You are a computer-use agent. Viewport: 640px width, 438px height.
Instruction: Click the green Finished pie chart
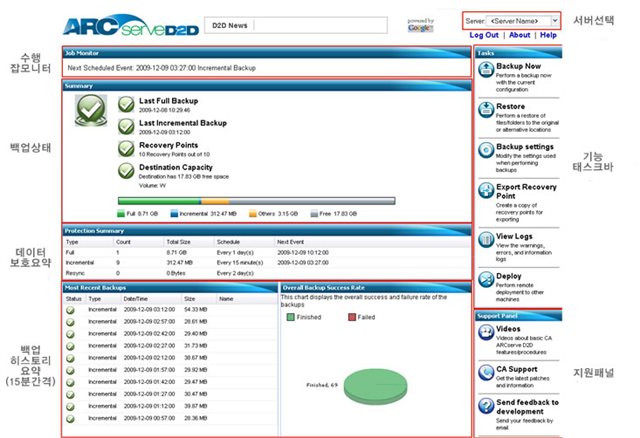click(376, 386)
